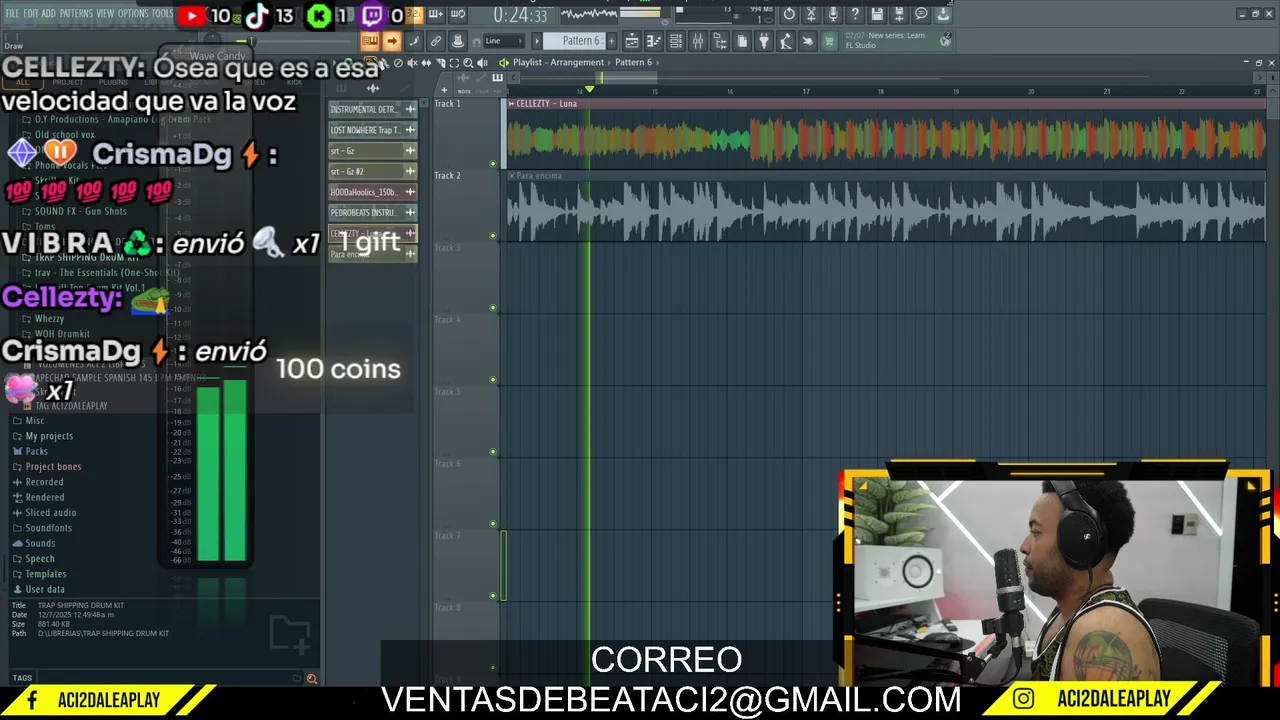The image size is (1280, 720).
Task: Open the help question mark icon
Action: [855, 15]
